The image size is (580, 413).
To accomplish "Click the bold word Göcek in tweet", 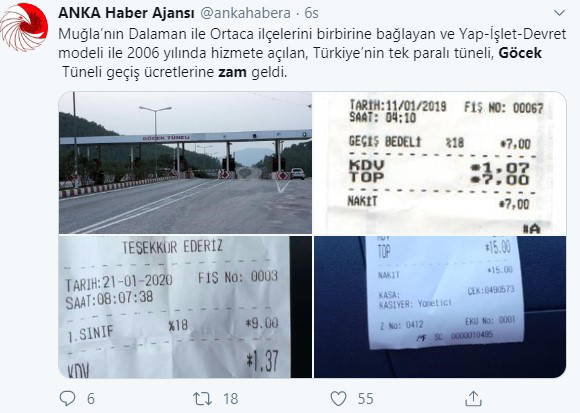I will pyautogui.click(x=520, y=53).
